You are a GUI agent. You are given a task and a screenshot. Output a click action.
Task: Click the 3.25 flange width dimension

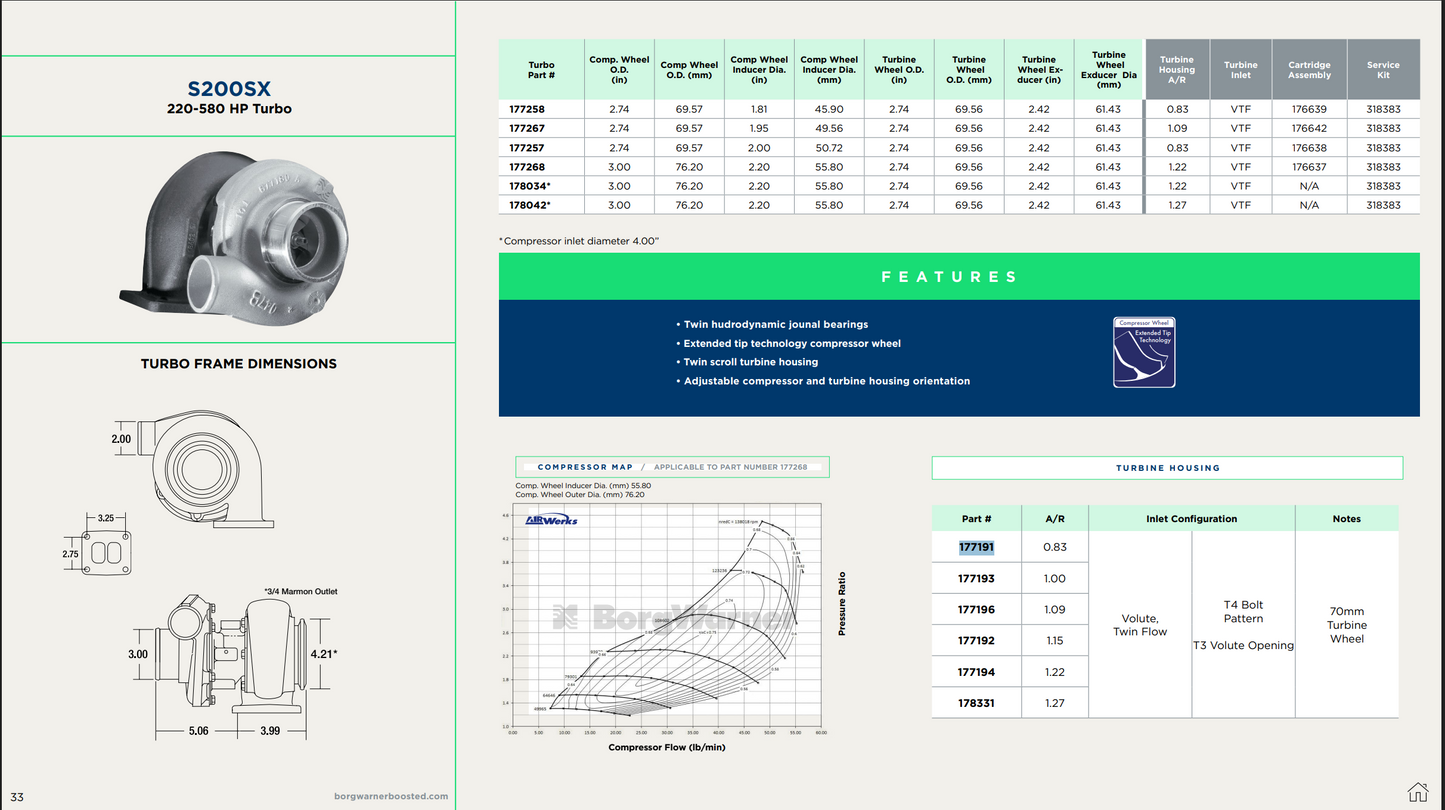[105, 518]
